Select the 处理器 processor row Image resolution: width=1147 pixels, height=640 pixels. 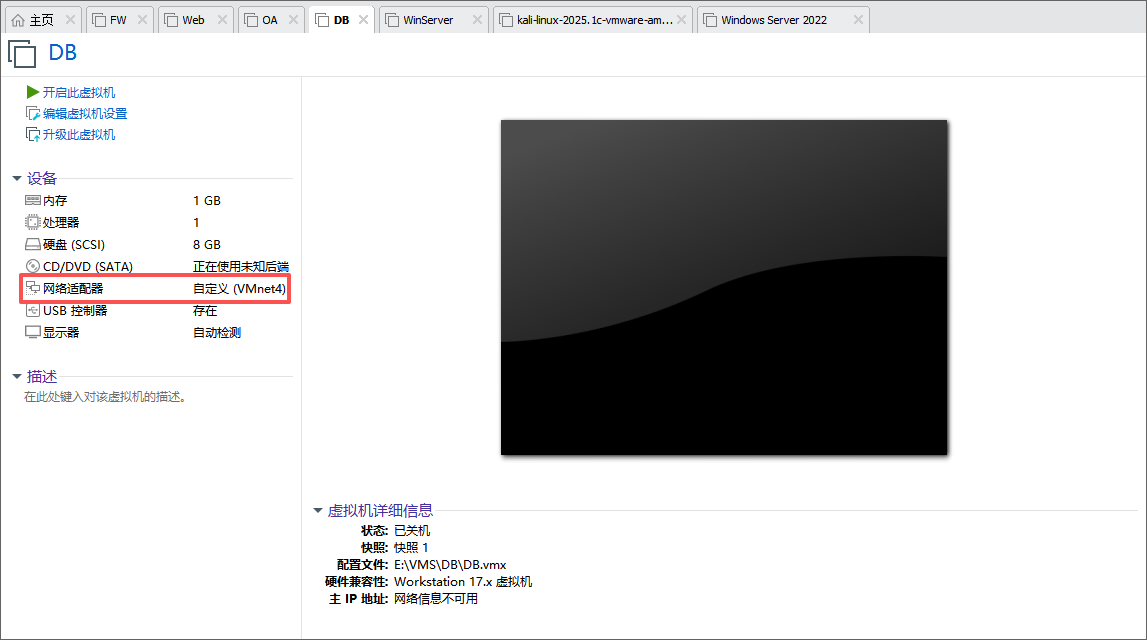(157, 222)
